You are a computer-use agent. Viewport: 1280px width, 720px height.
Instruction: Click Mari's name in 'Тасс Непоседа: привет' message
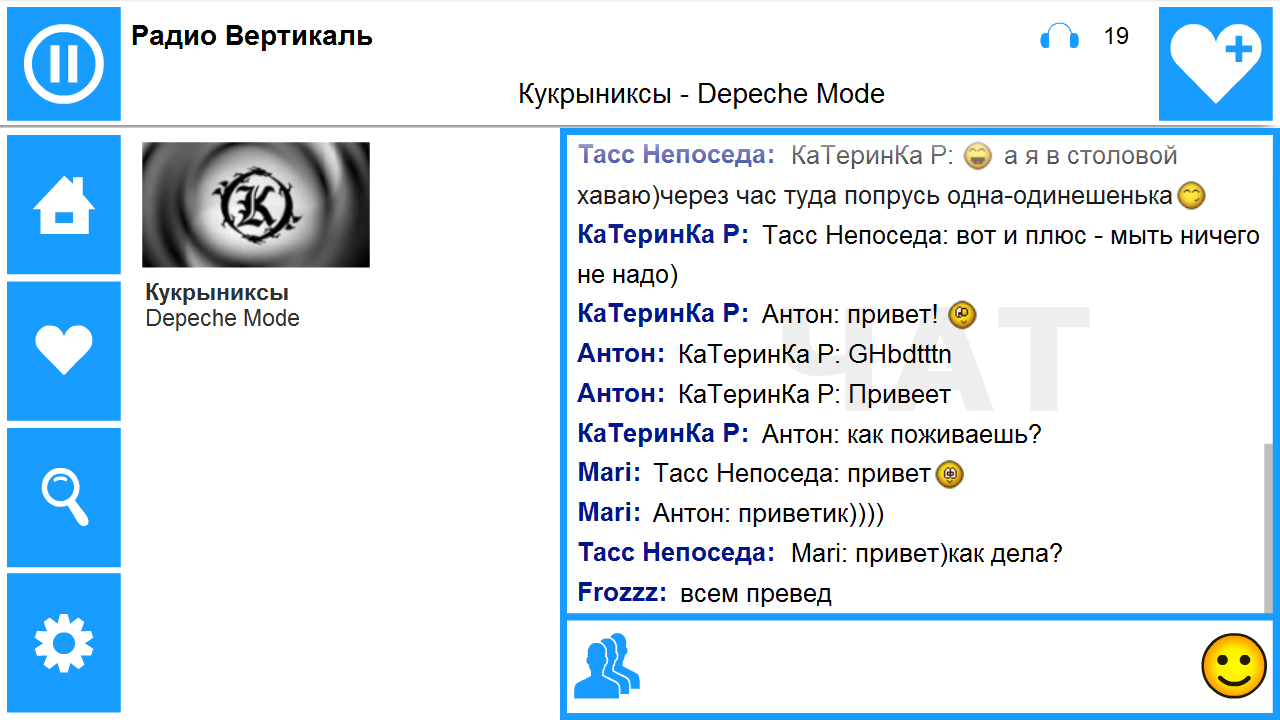pyautogui.click(x=609, y=473)
